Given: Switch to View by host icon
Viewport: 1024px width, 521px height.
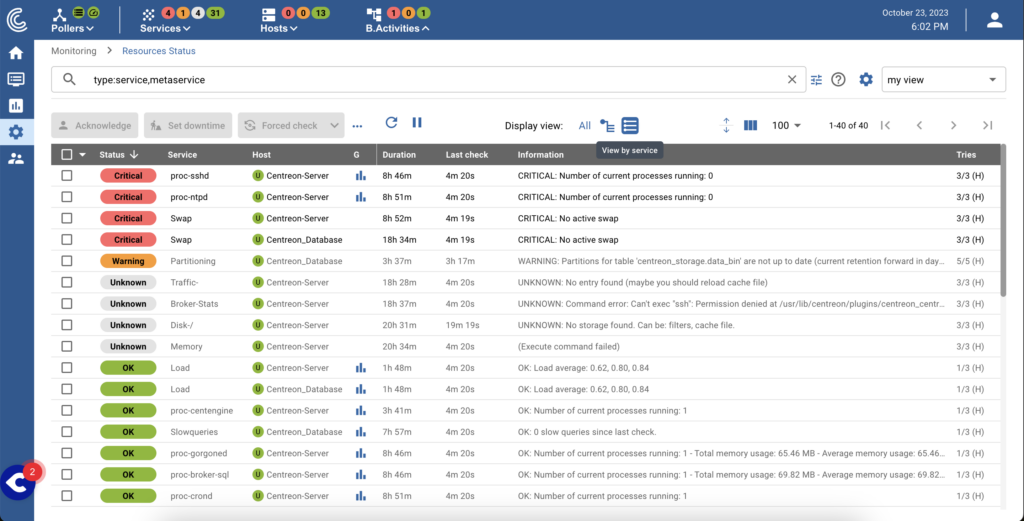Looking at the screenshot, I should (607, 125).
